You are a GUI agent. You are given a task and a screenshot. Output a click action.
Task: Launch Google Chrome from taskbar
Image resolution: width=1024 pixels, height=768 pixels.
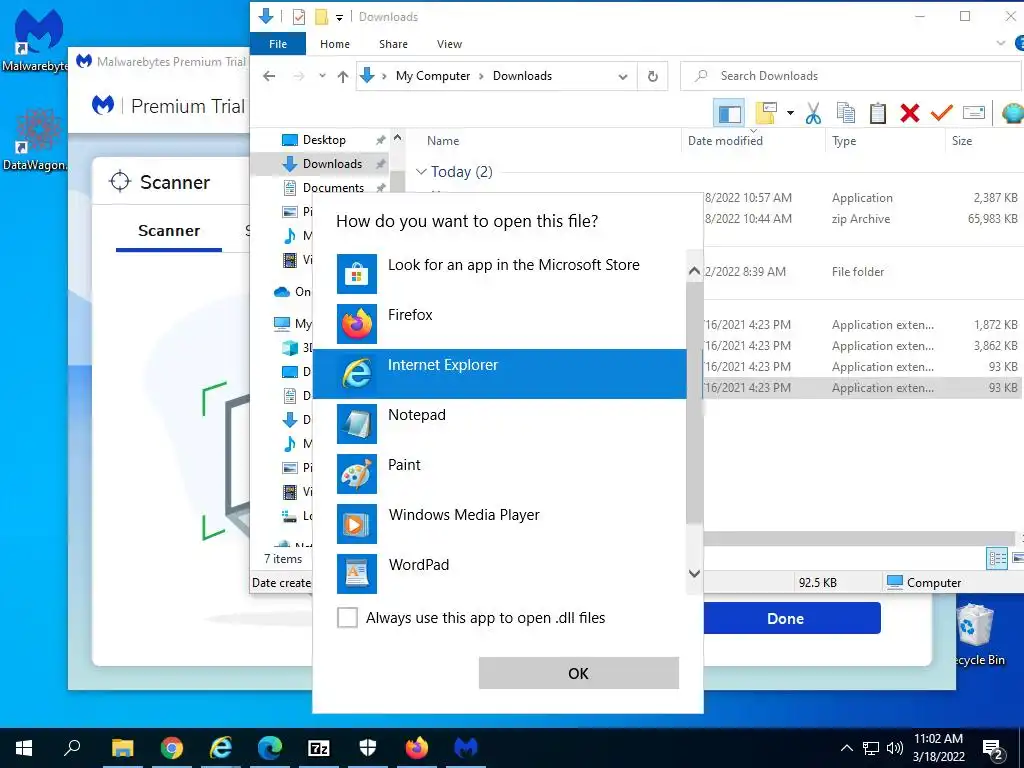[x=171, y=748]
